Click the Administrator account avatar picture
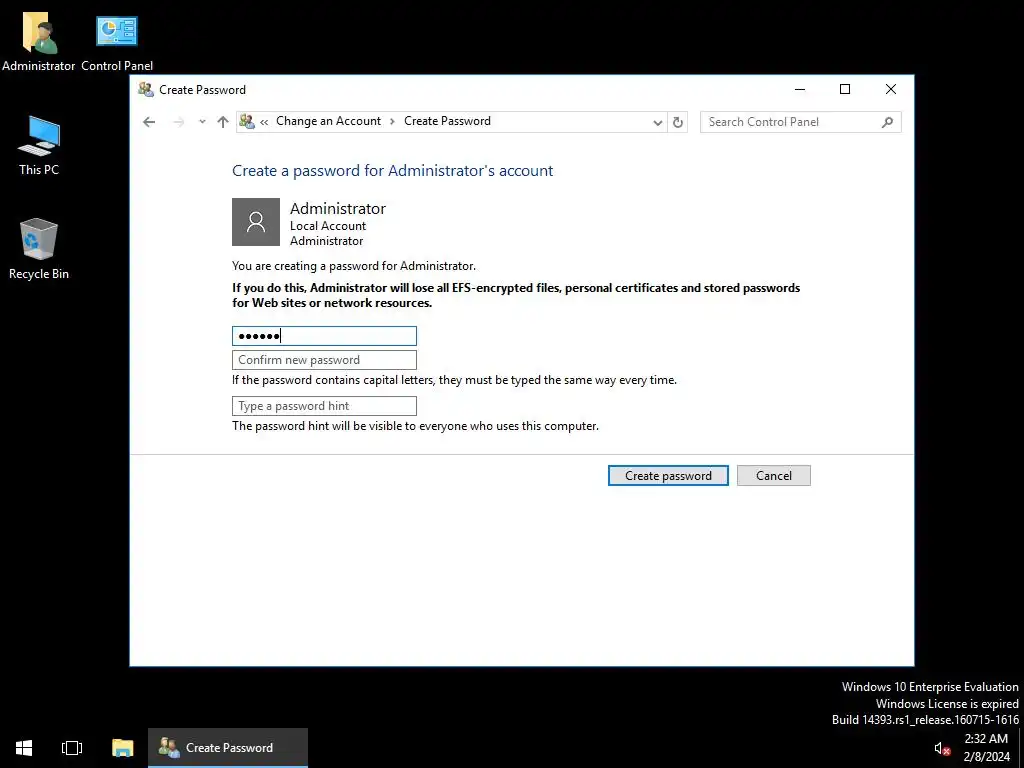This screenshot has height=768, width=1024. (x=256, y=222)
